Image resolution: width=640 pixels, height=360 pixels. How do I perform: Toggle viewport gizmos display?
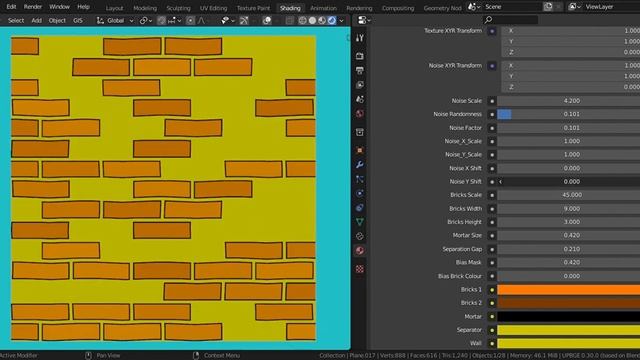click(x=244, y=20)
